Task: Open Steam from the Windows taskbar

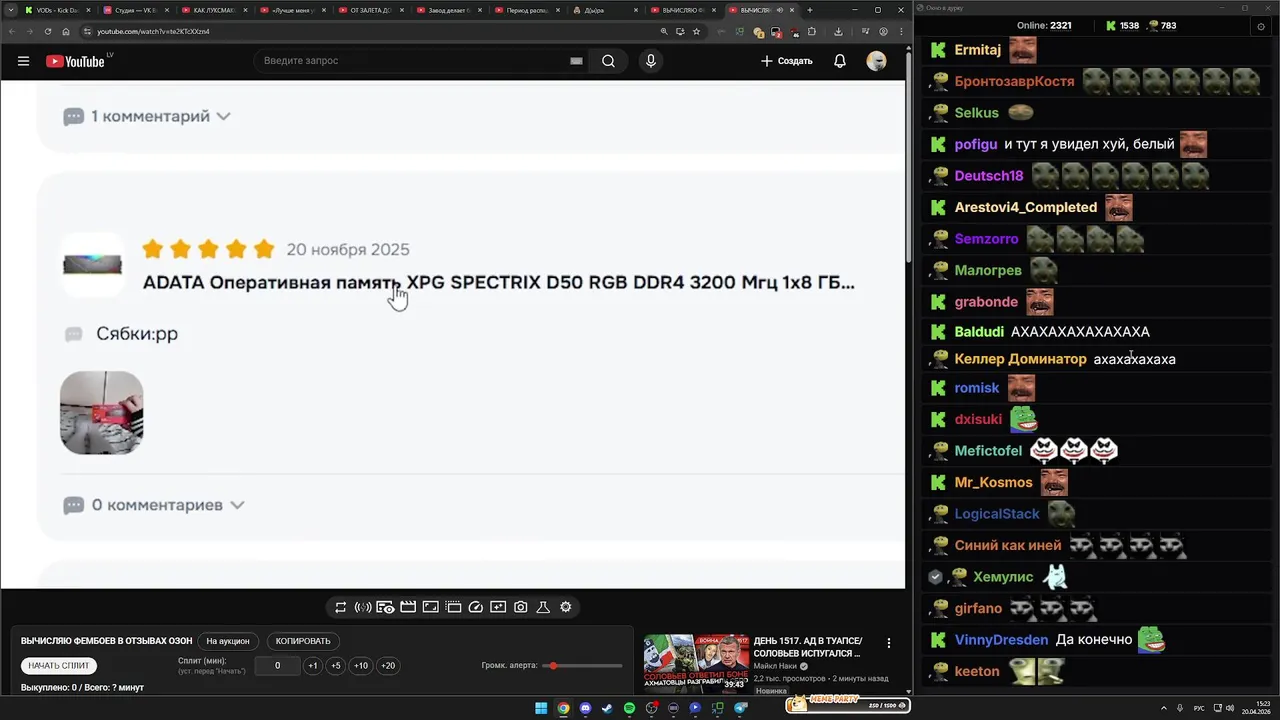Action: 607,708
